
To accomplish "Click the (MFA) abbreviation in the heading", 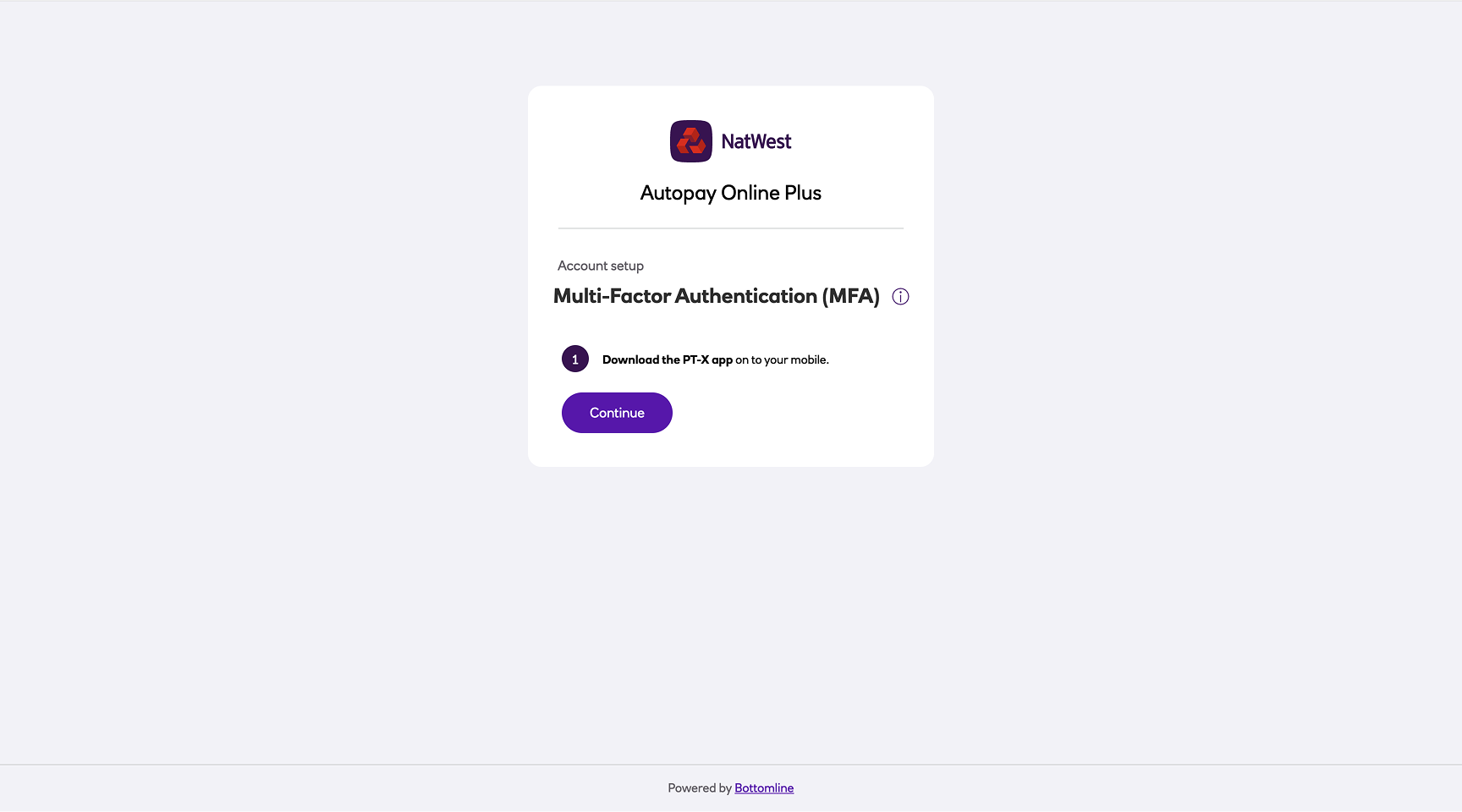I will [851, 296].
